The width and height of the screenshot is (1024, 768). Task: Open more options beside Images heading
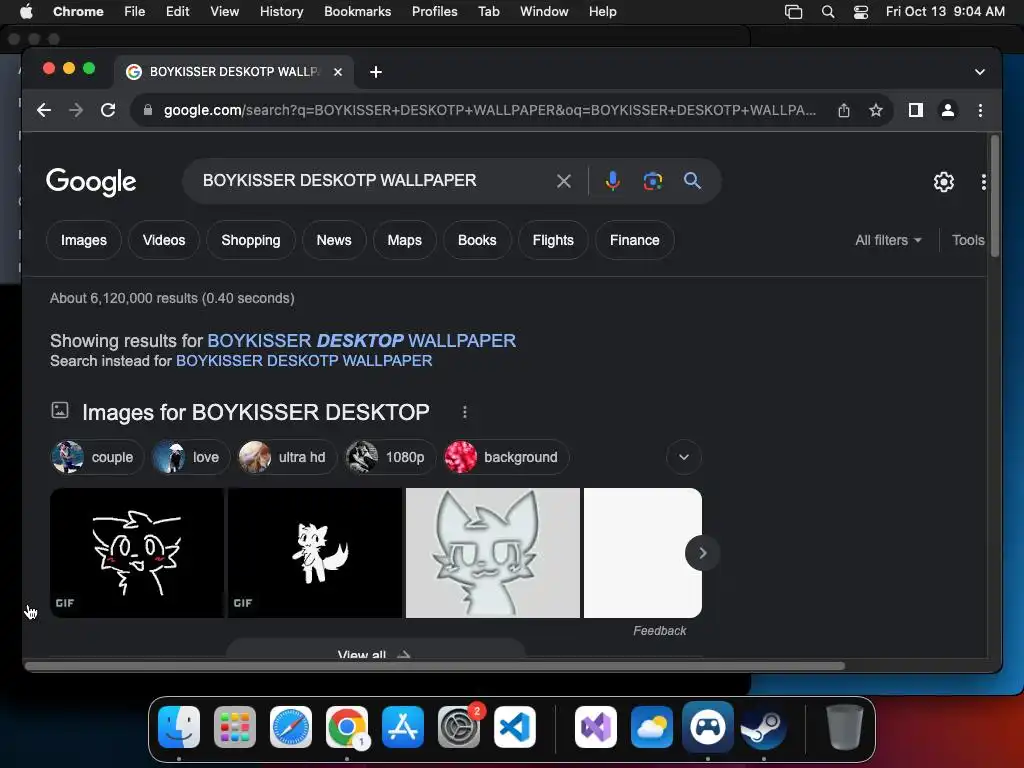pyautogui.click(x=464, y=412)
